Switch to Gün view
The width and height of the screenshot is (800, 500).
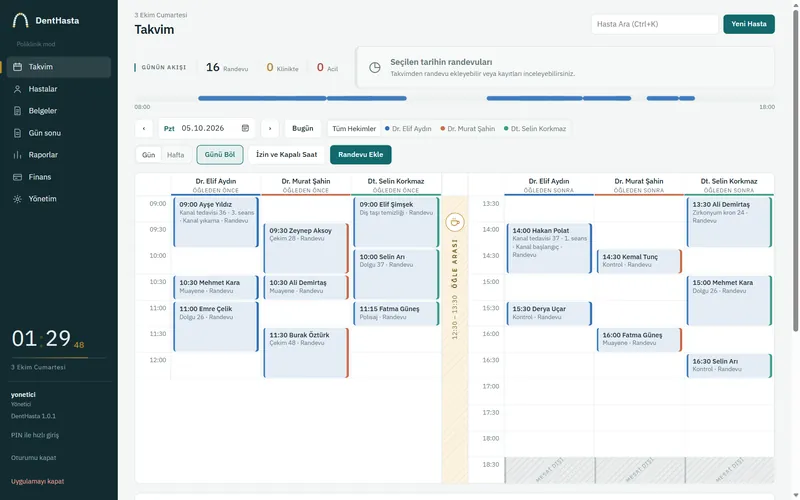(148, 155)
